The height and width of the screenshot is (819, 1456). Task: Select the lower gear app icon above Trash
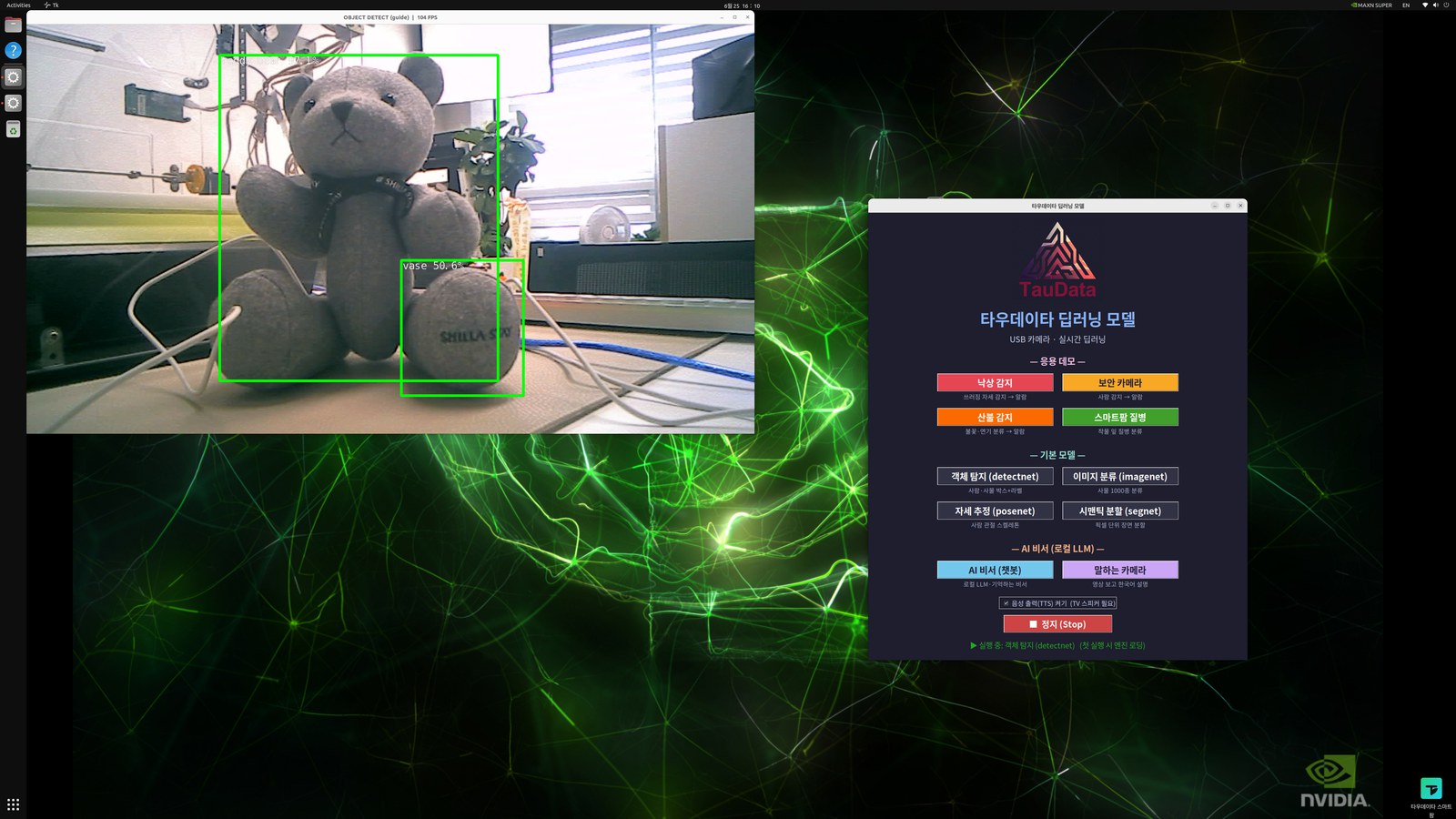click(x=13, y=103)
